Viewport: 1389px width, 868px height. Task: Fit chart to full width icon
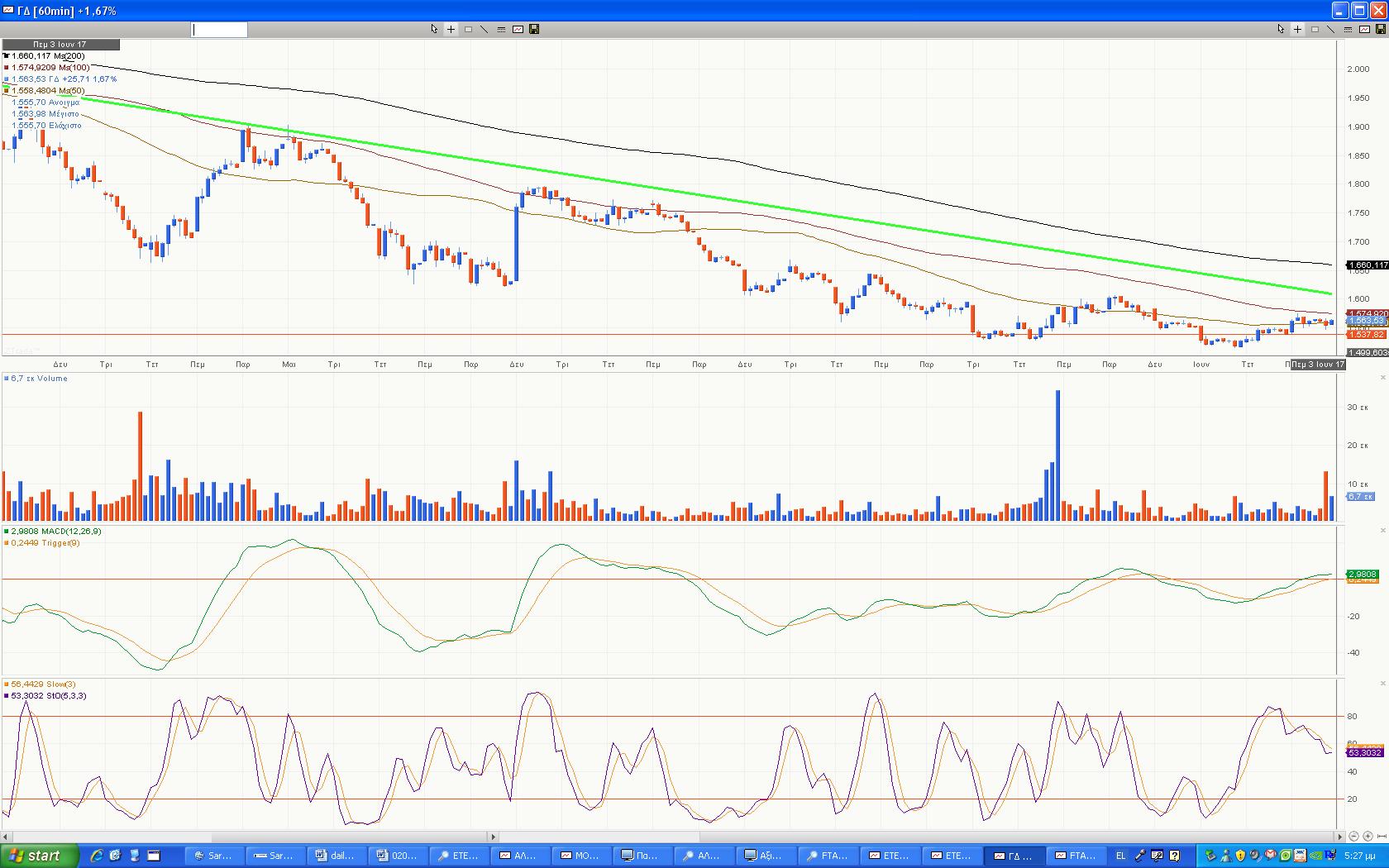click(1382, 837)
